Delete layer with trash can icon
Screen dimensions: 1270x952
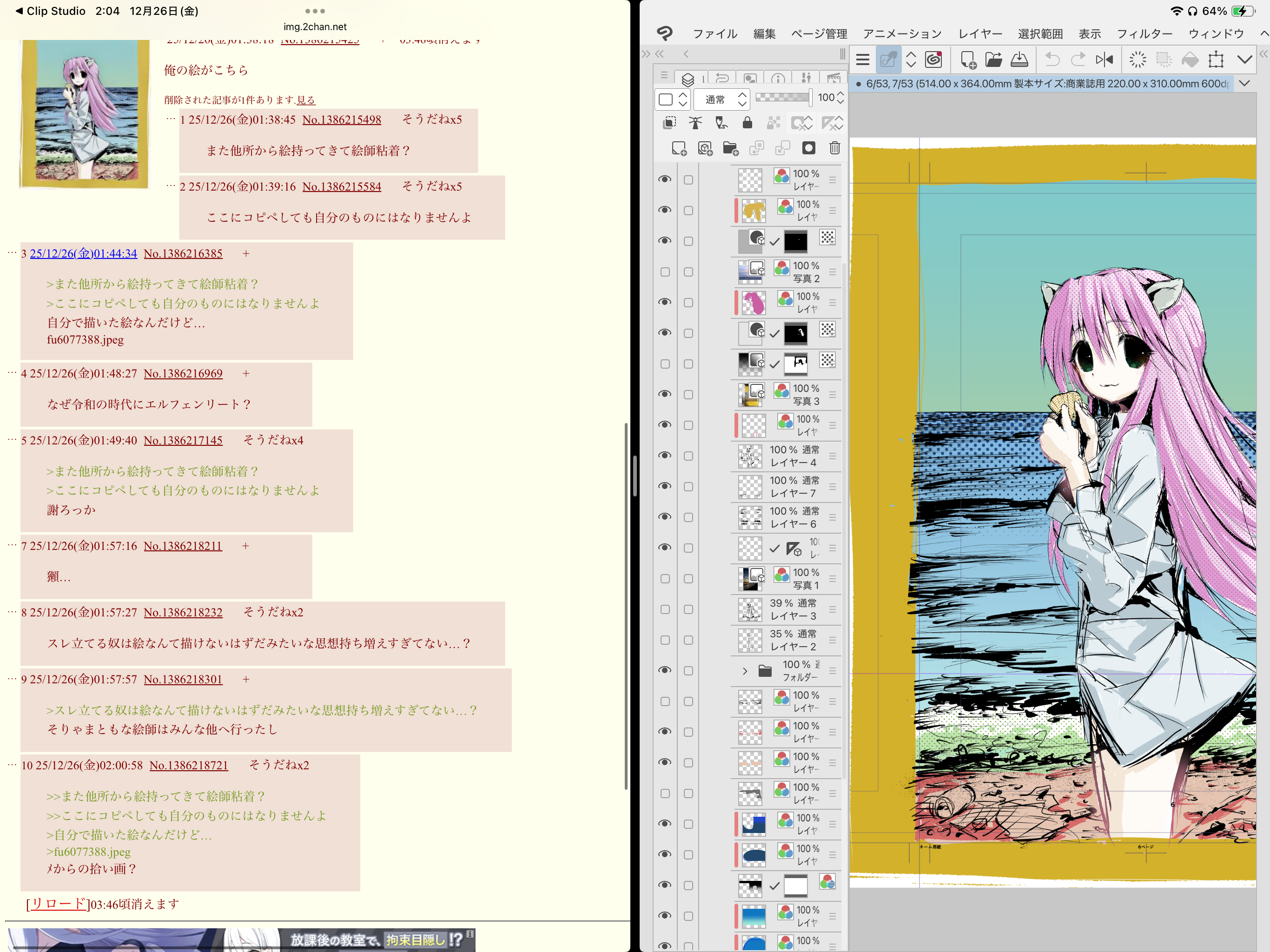[834, 148]
